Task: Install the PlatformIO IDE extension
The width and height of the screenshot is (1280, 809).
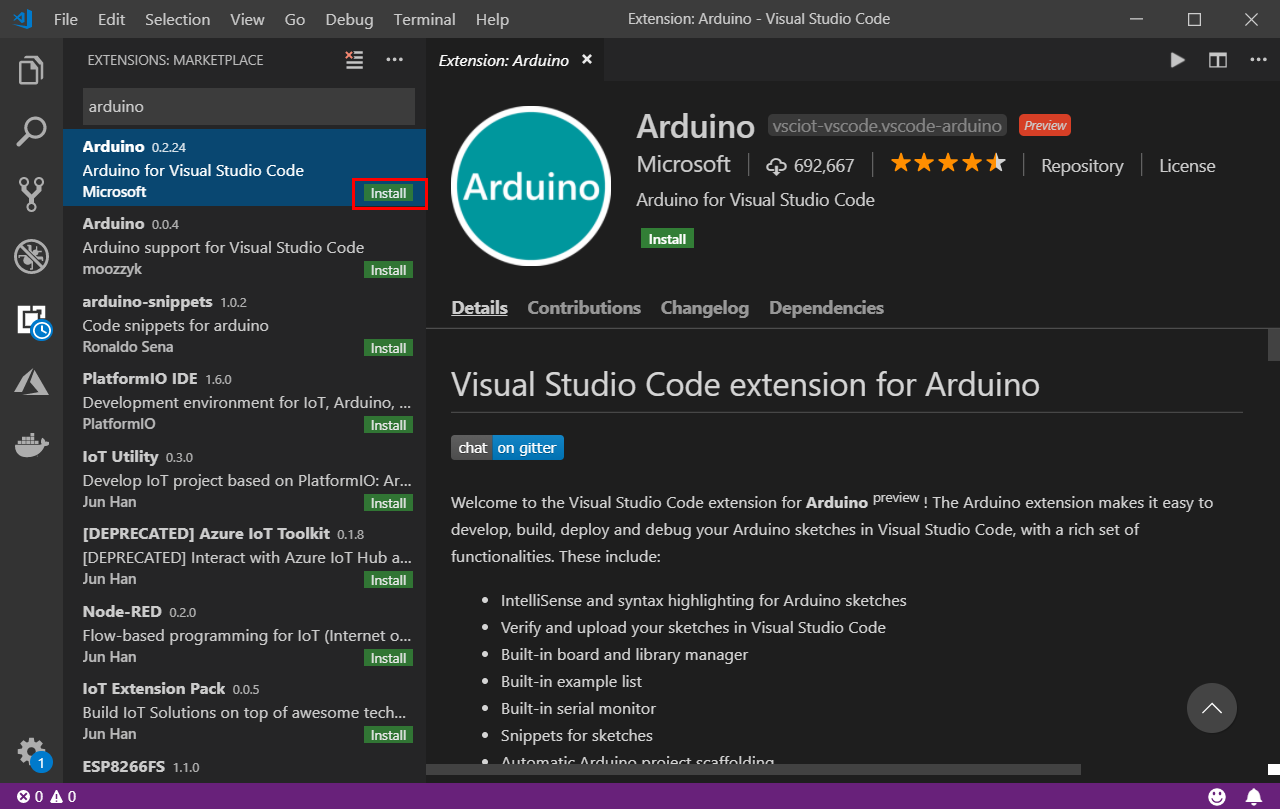Action: coord(388,425)
